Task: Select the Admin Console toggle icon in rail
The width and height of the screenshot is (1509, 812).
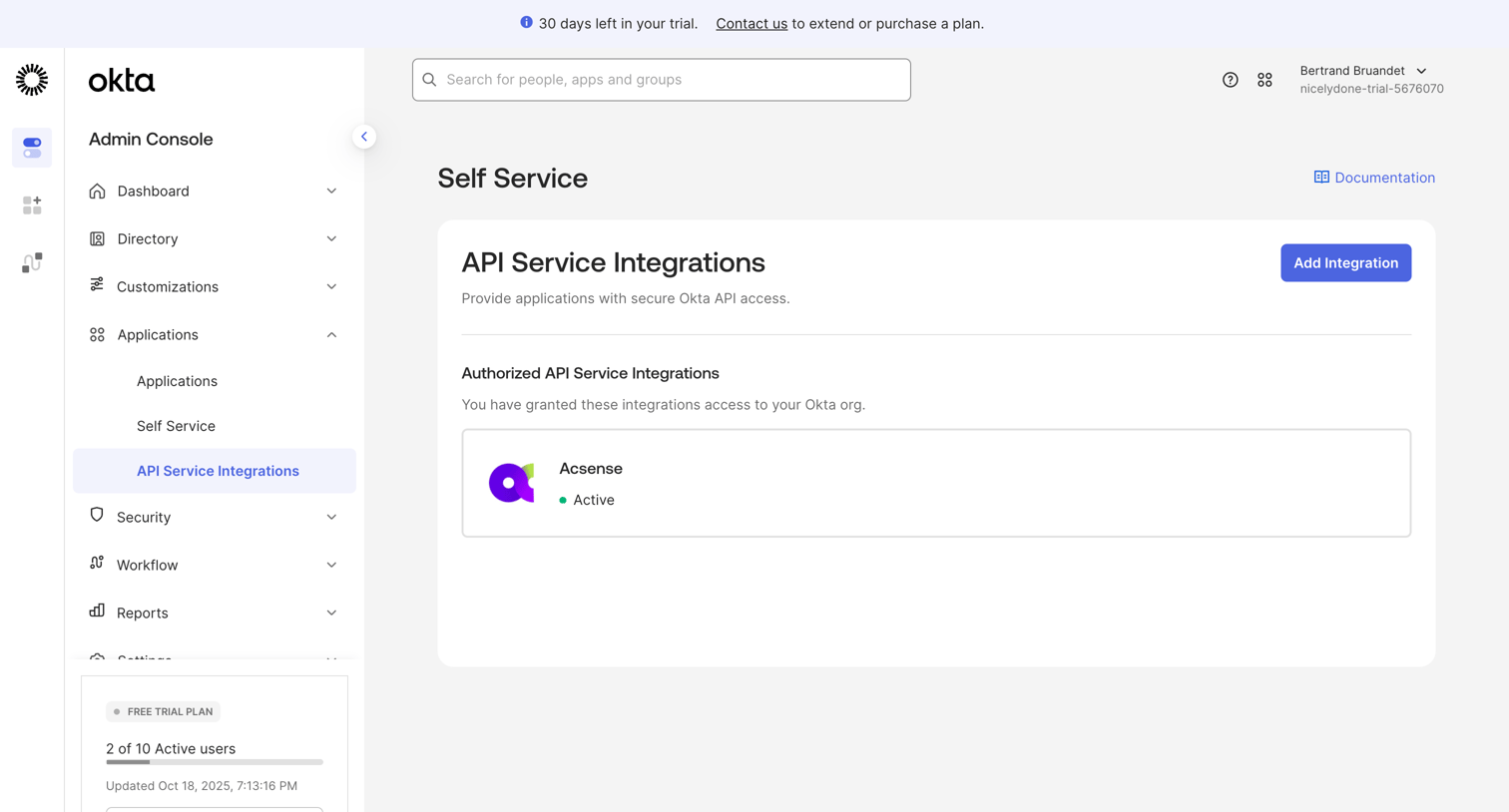Action: 32,148
